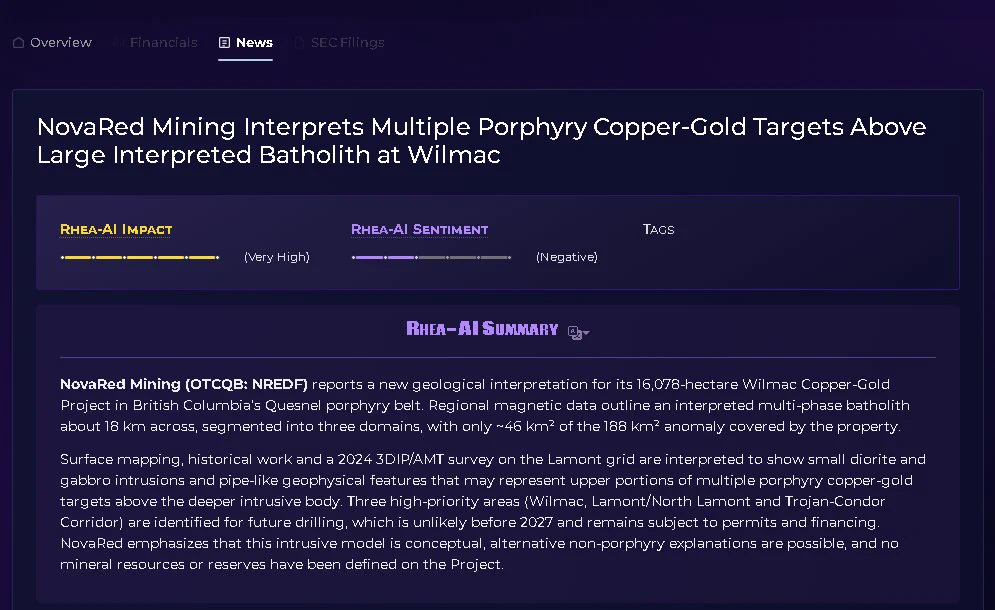Select the News tab
The image size is (995, 610).
[246, 43]
